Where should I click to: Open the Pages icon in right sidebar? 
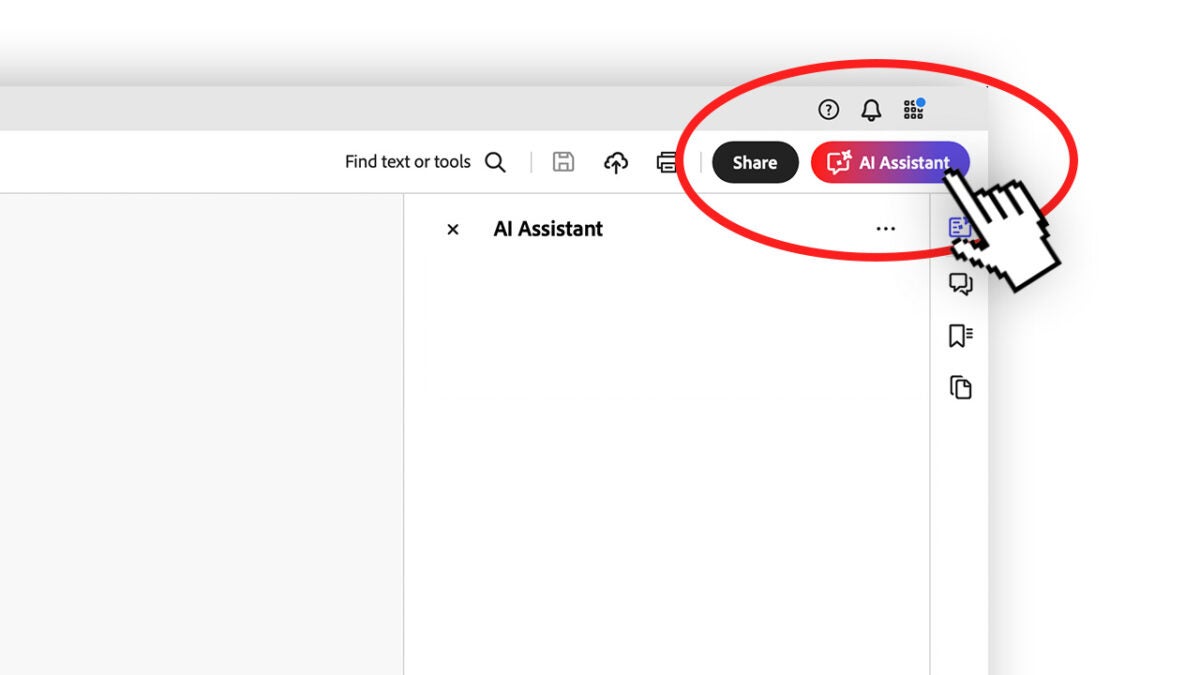coord(960,387)
